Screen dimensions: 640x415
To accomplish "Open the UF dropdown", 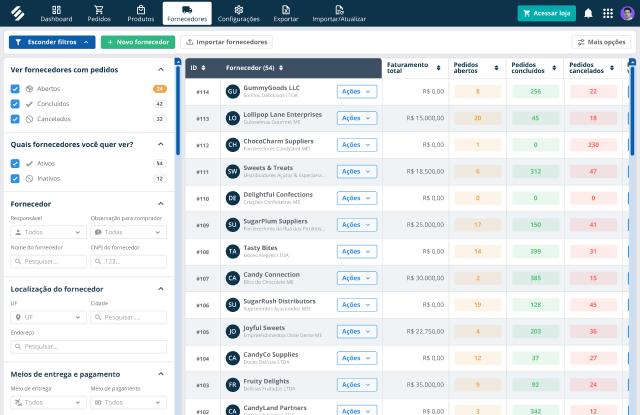I will point(48,317).
